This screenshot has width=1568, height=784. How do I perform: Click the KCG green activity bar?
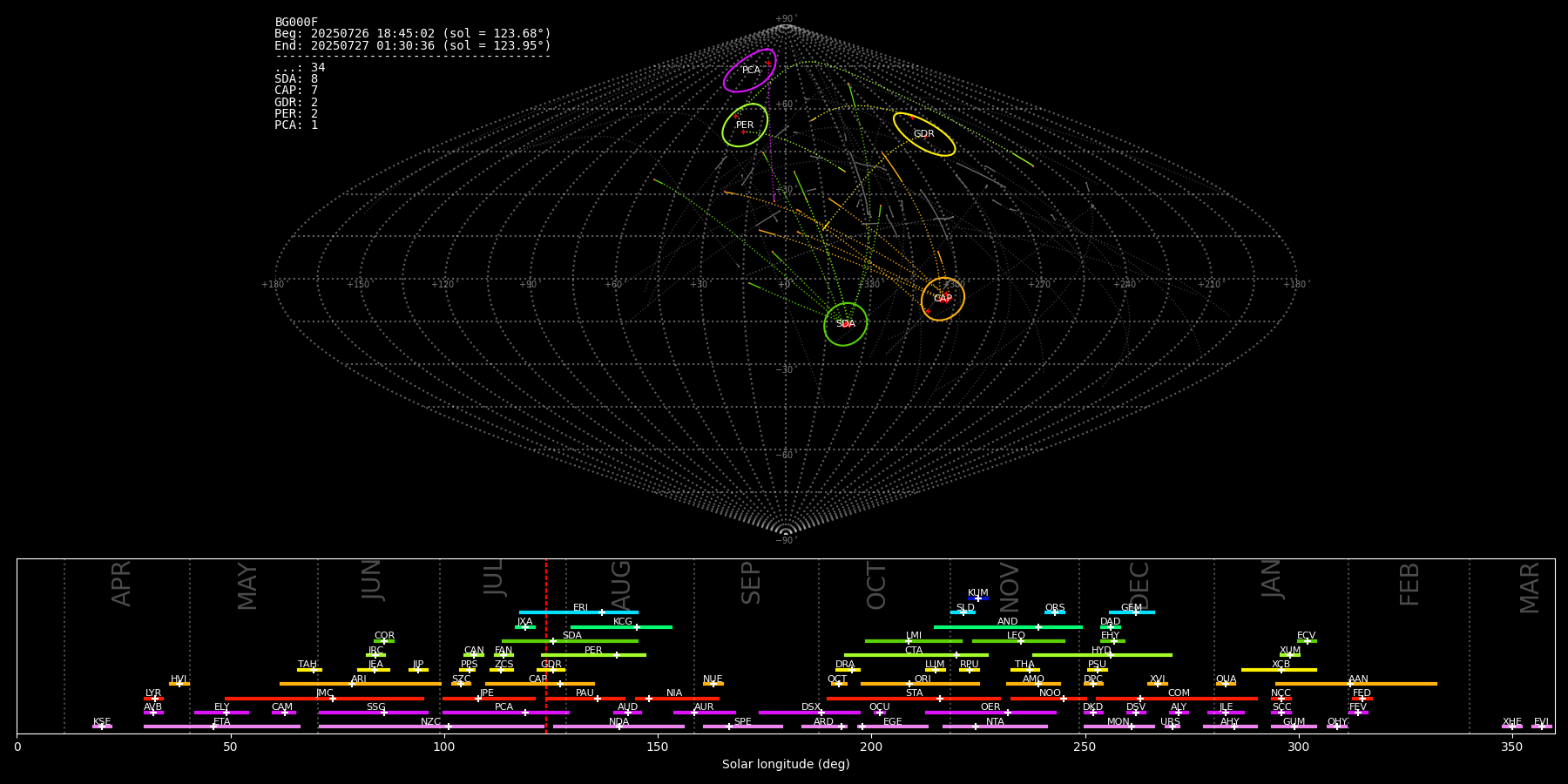[621, 627]
